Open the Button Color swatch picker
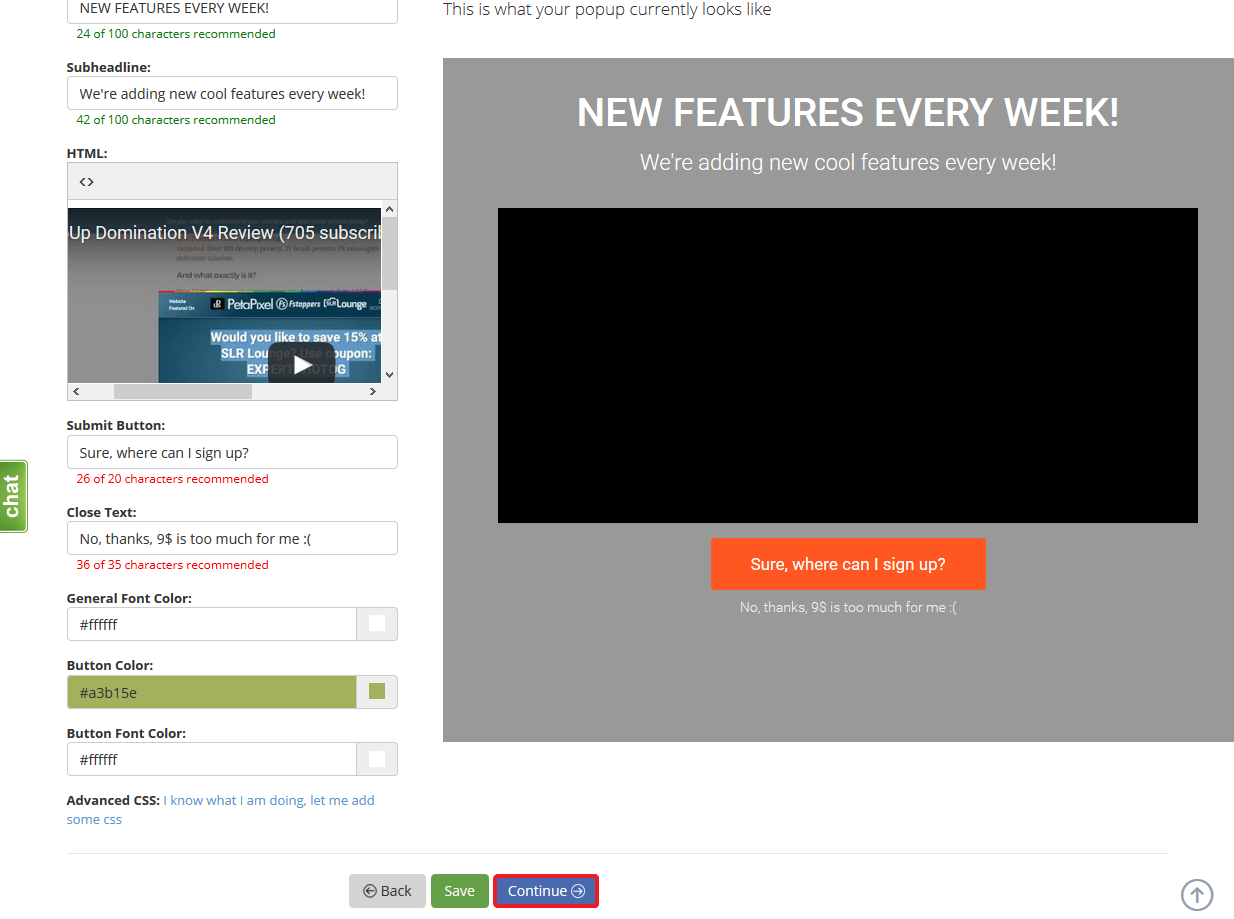 377,692
